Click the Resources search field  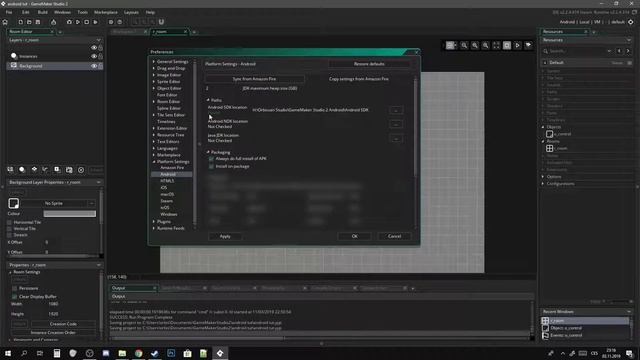coord(577,51)
